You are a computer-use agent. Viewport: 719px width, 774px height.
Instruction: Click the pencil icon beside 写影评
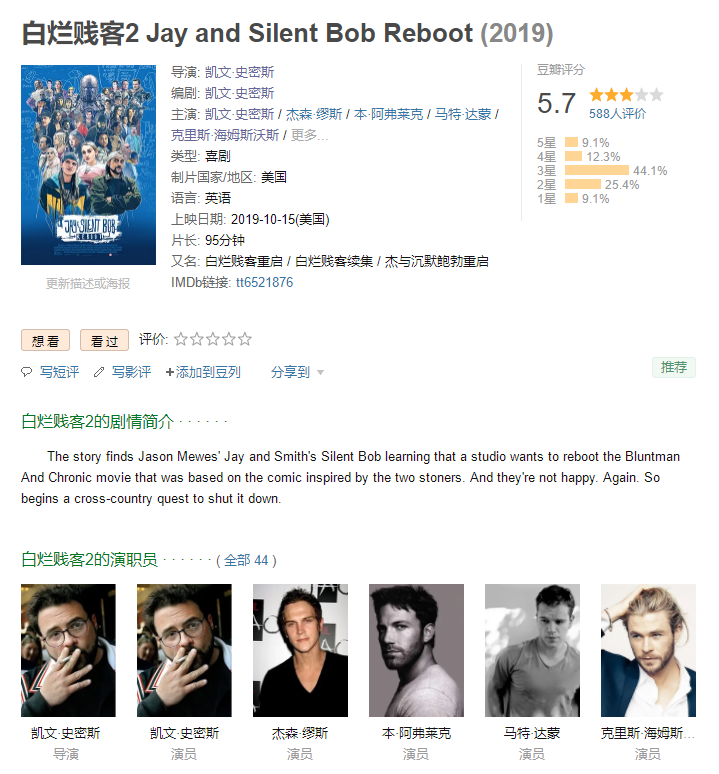click(99, 372)
